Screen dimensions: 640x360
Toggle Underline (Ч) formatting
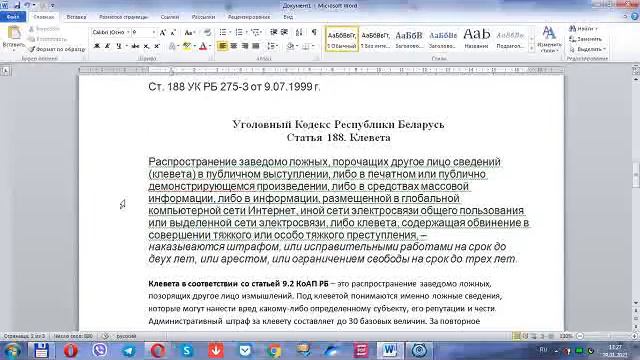pyautogui.click(x=119, y=46)
